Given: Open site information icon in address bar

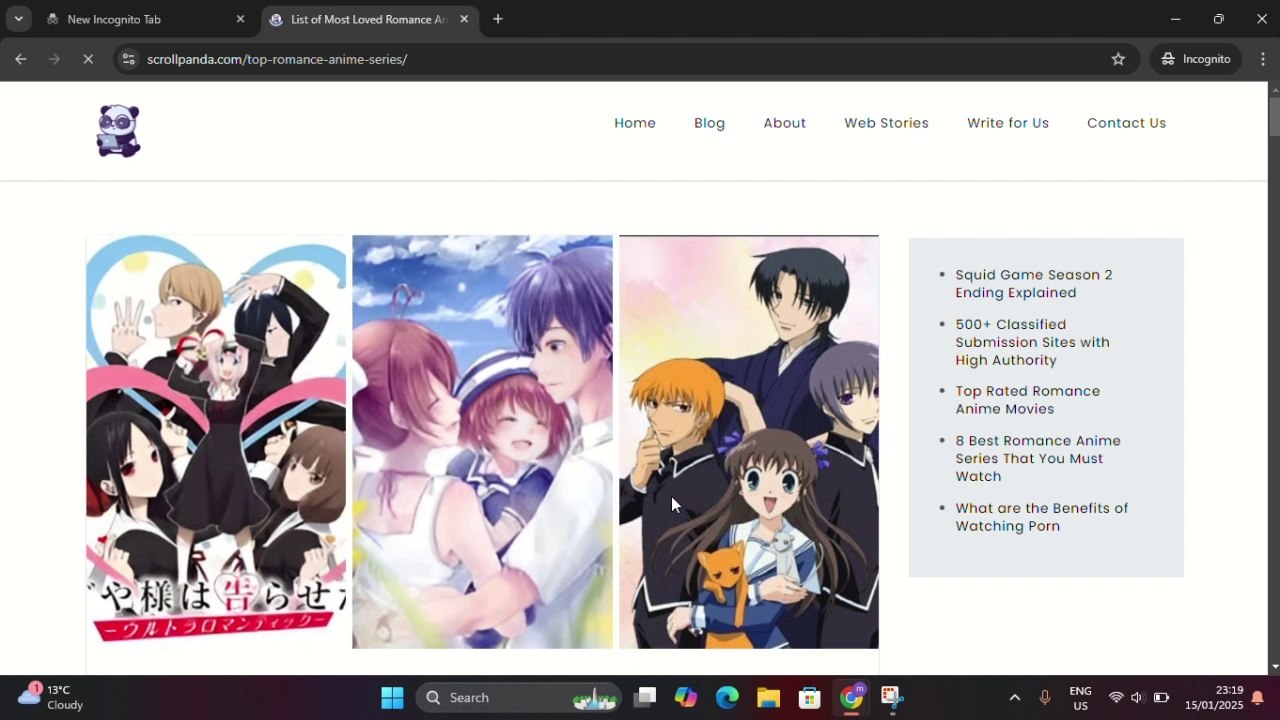Looking at the screenshot, I should [128, 59].
